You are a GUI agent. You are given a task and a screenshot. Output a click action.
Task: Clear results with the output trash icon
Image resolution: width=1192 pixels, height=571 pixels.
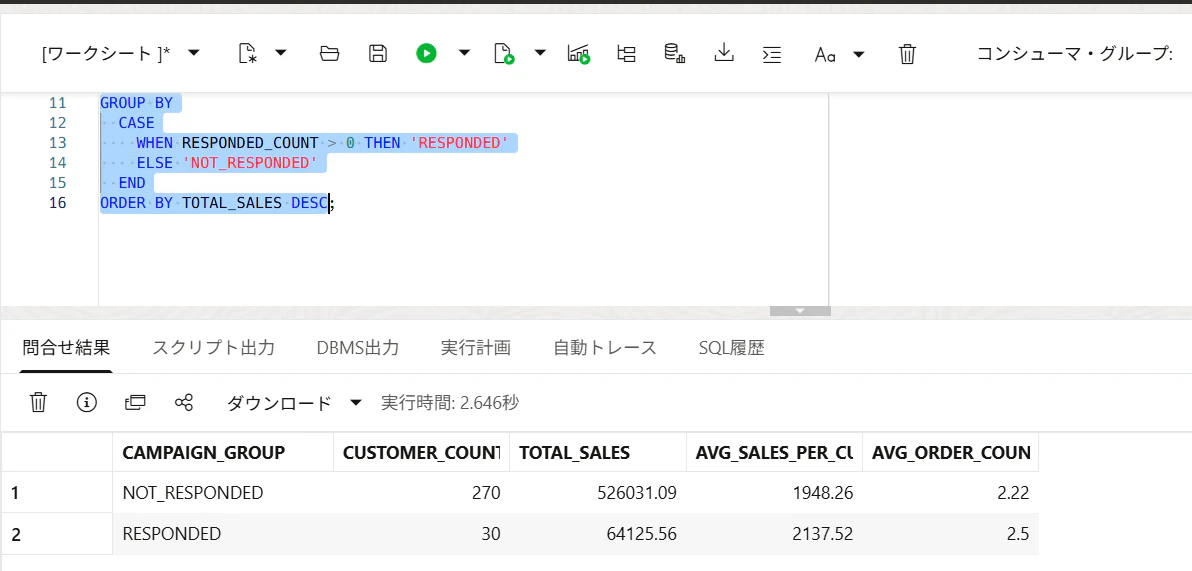pos(38,402)
